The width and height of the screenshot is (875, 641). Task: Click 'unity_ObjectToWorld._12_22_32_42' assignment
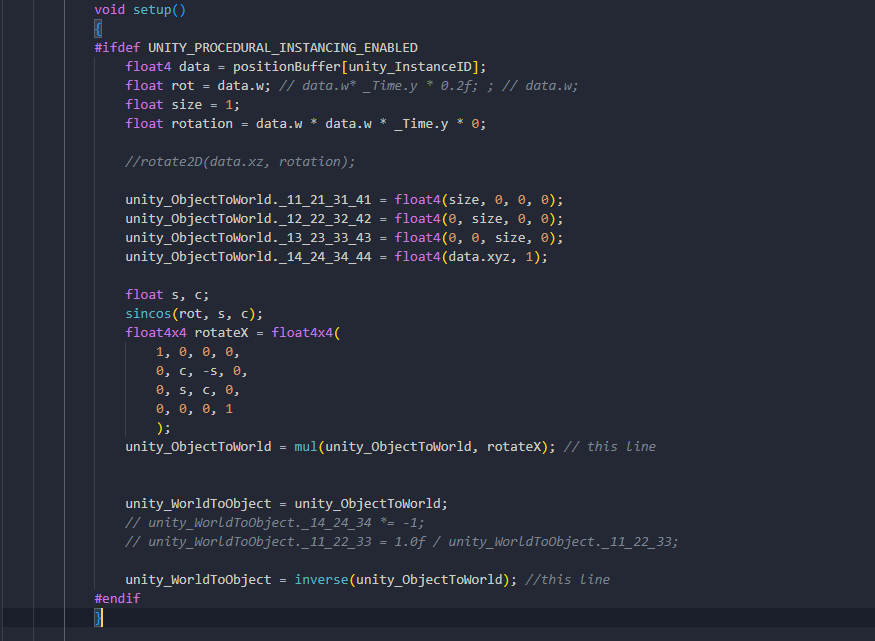pyautogui.click(x=344, y=218)
